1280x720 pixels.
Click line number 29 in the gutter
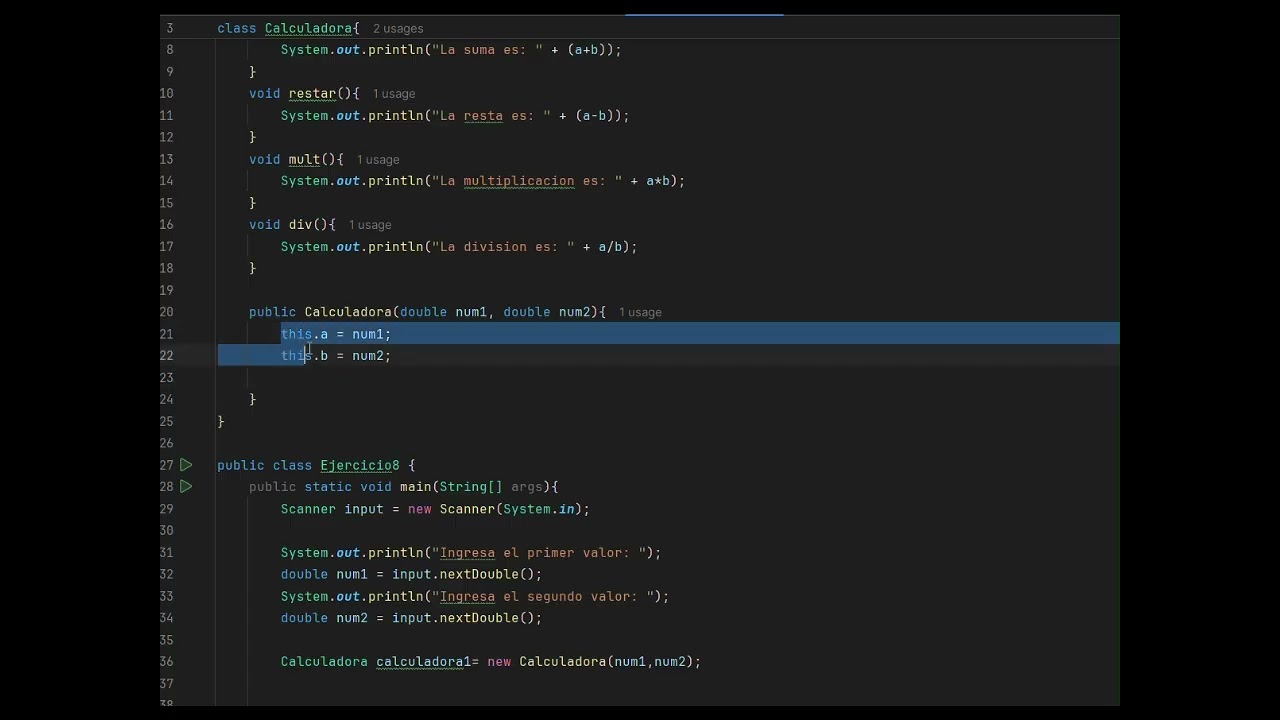(166, 509)
